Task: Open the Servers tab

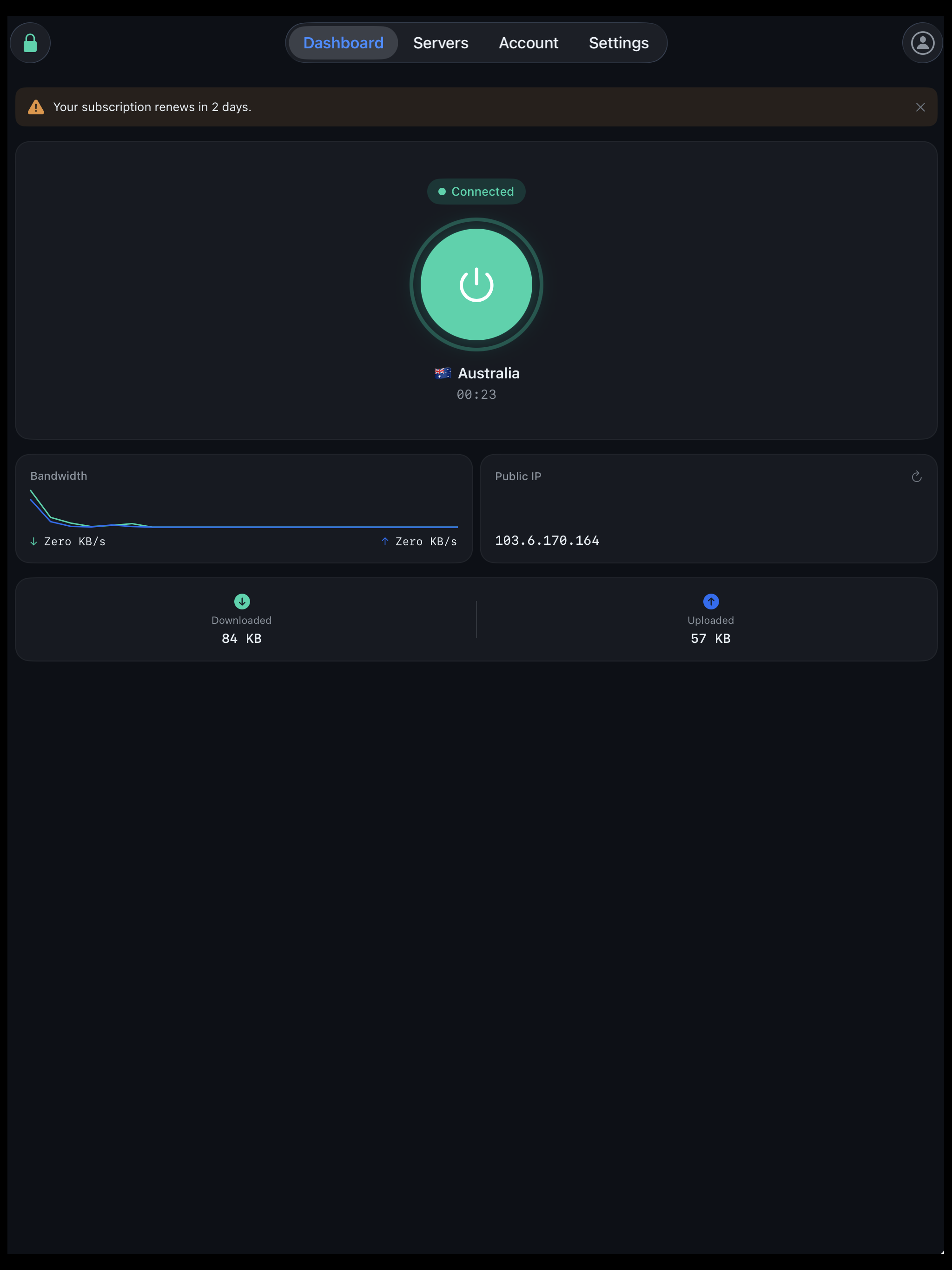Action: [x=440, y=43]
